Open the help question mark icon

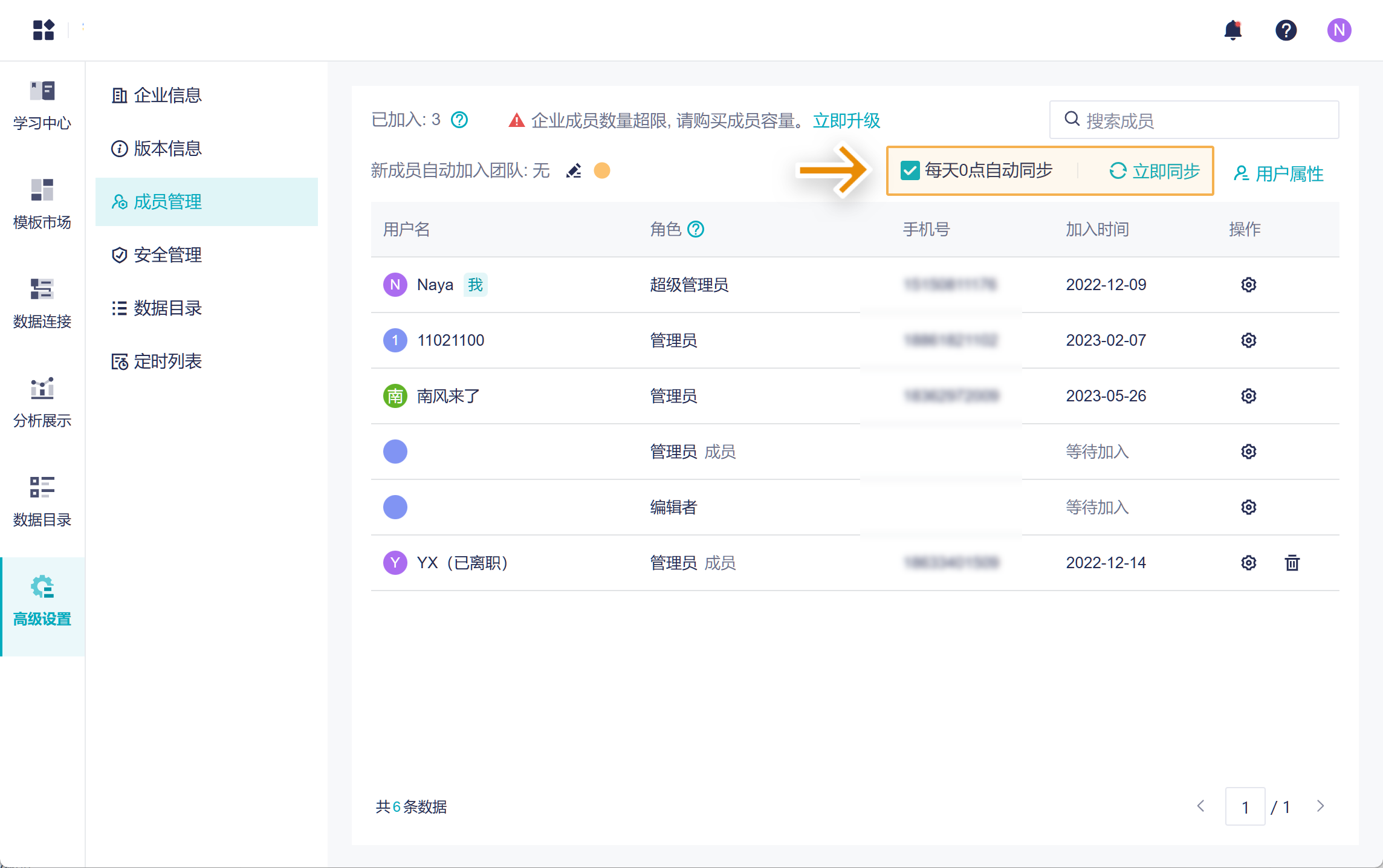point(1286,30)
